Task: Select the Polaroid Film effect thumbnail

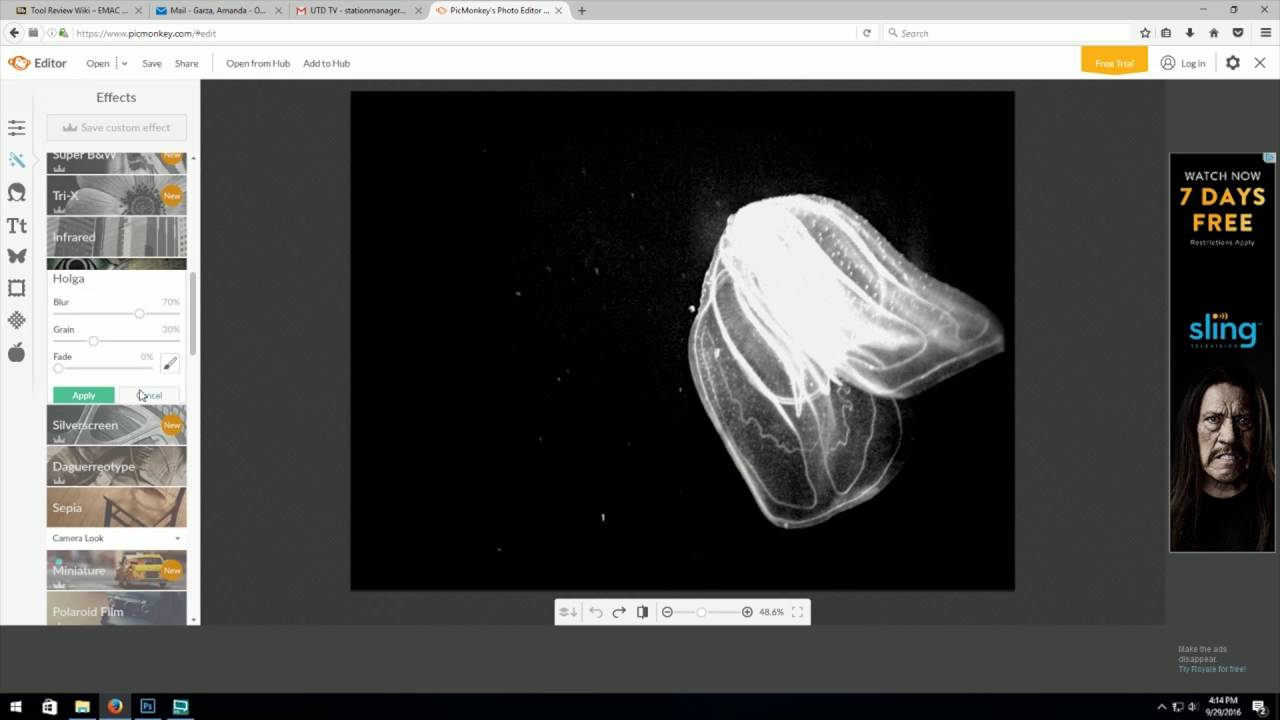Action: pos(116,608)
